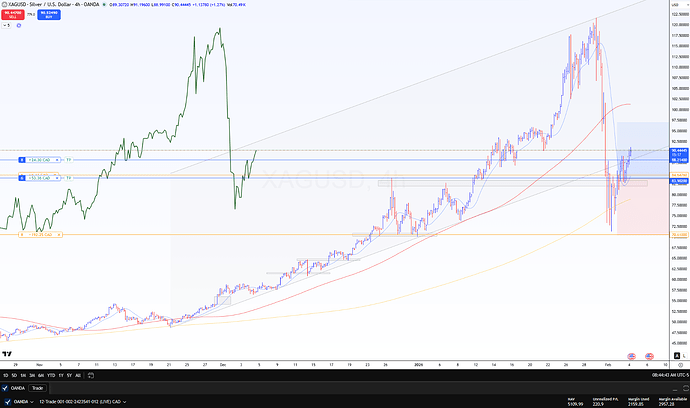Select the 1D time range
This screenshot has height=408, width=690.
5,375
